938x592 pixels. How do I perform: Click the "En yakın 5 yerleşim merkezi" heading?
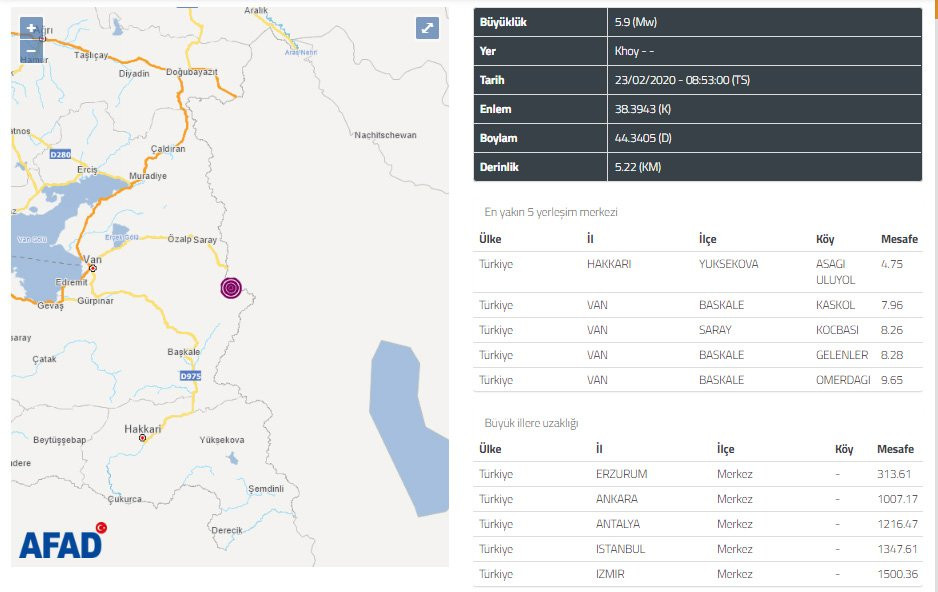(x=551, y=212)
